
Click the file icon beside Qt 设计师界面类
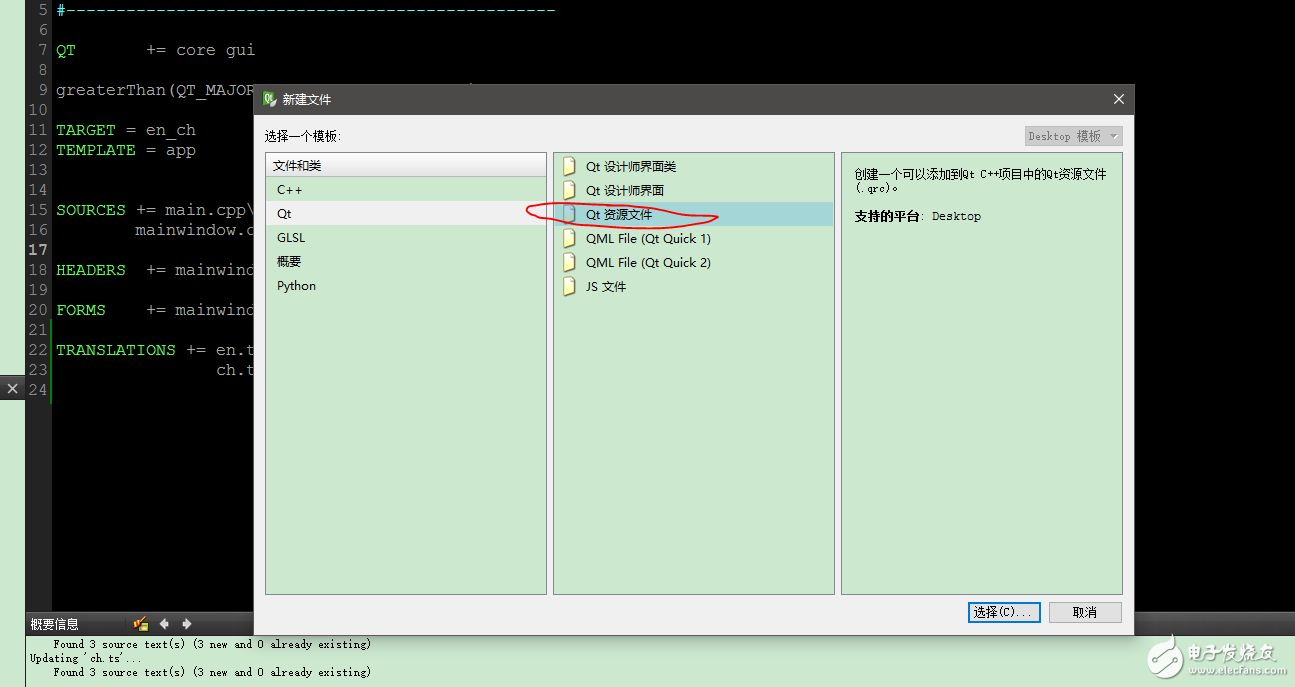click(x=570, y=166)
